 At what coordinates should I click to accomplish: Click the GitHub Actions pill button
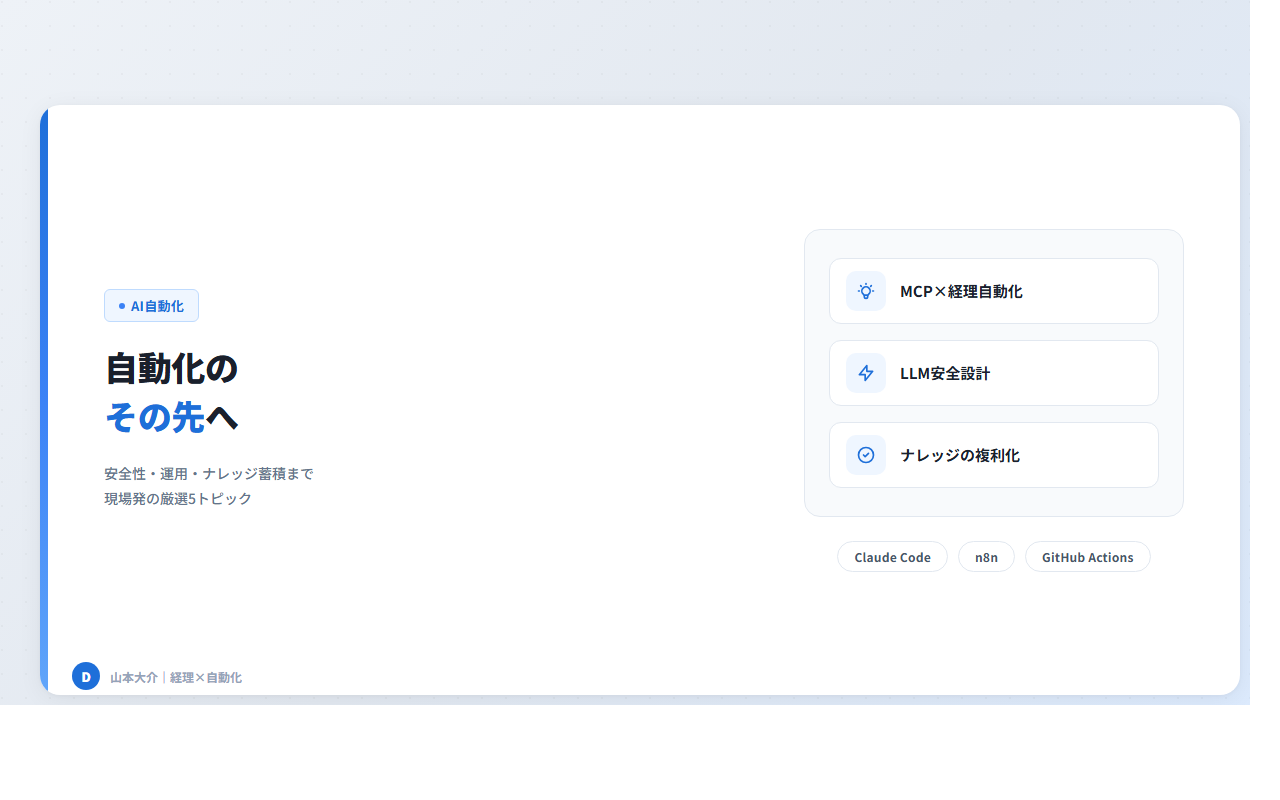coord(1087,557)
